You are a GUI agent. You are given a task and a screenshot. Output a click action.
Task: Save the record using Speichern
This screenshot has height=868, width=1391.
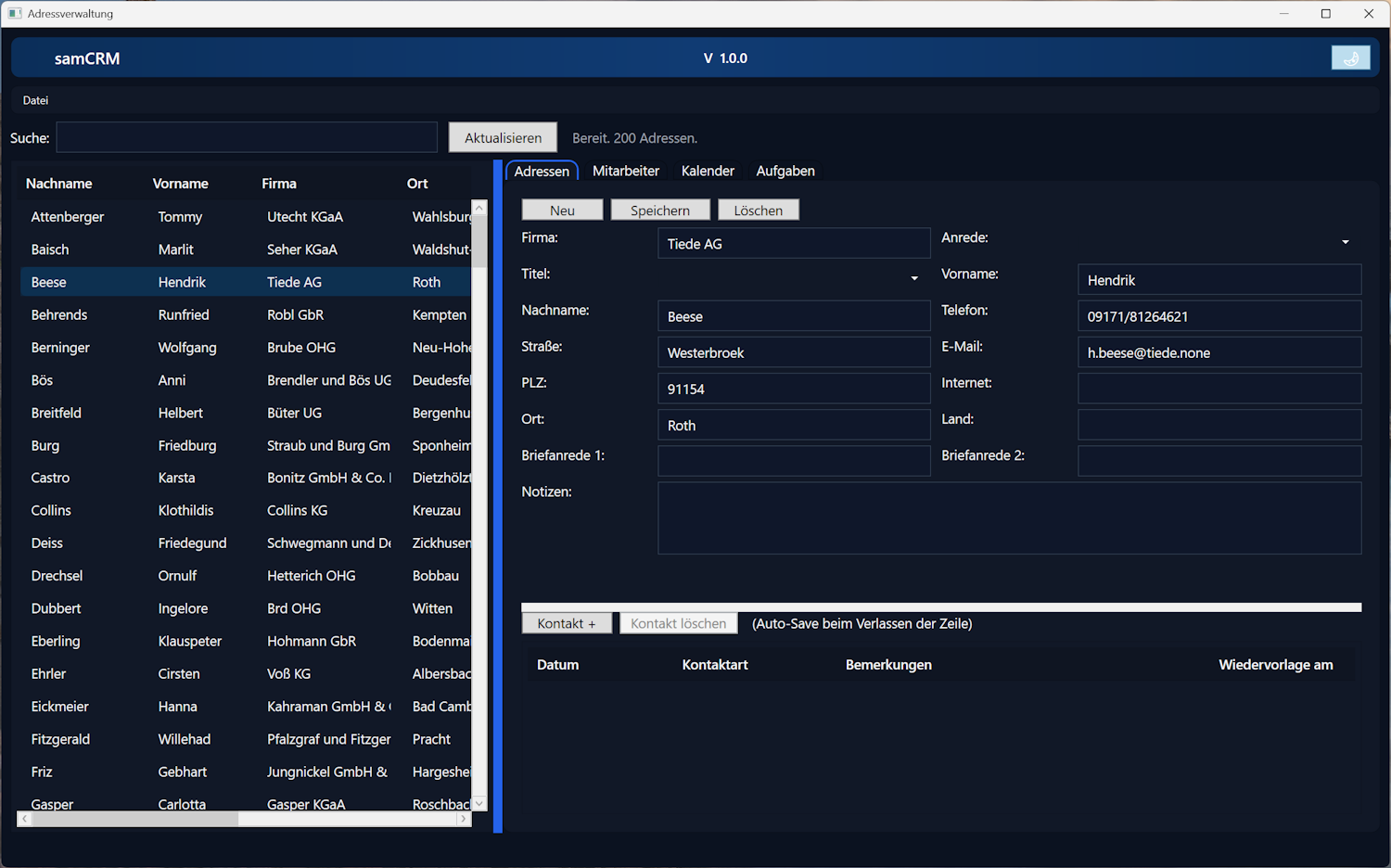click(x=660, y=210)
